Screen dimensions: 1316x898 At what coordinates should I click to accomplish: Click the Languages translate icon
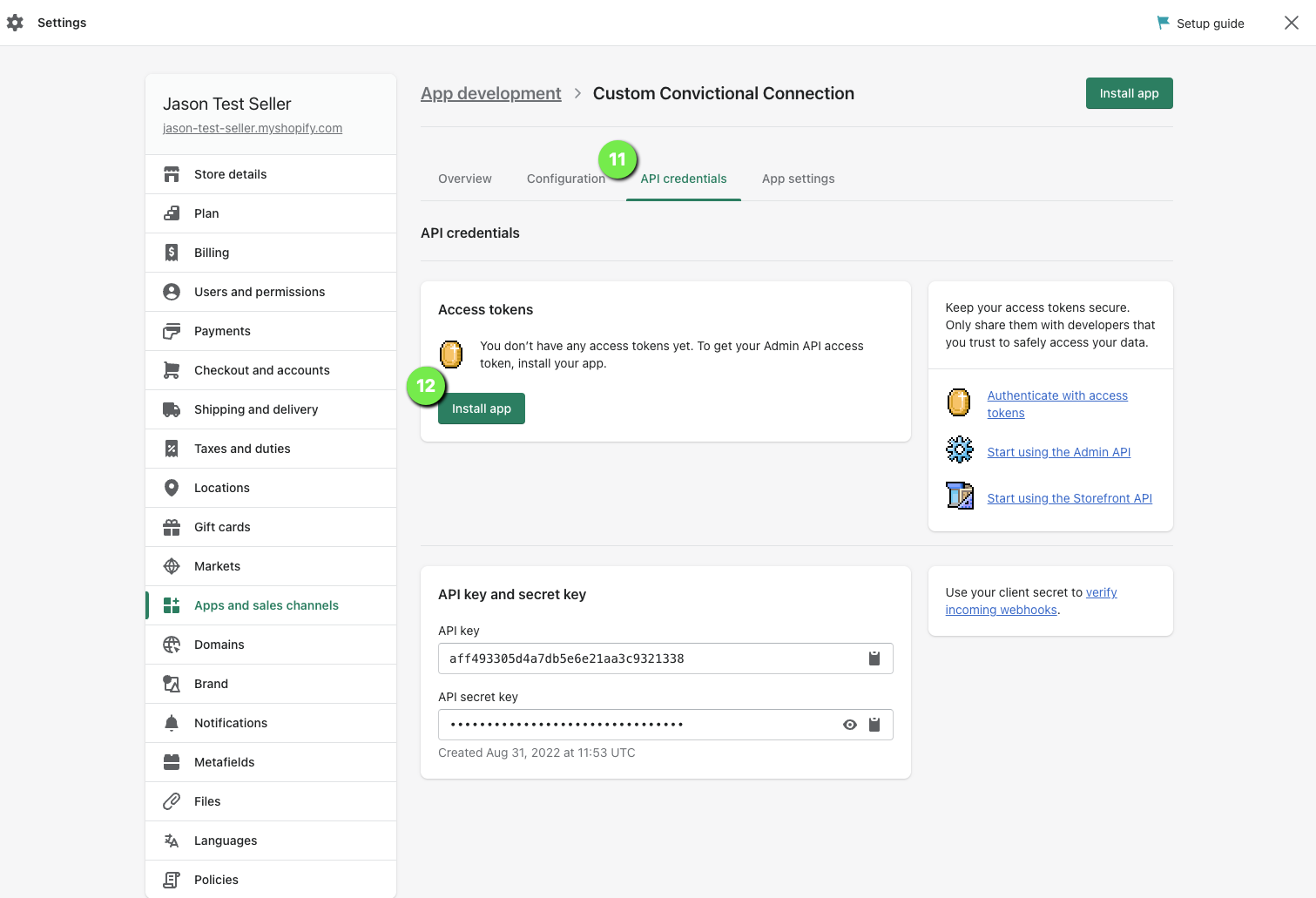172,841
